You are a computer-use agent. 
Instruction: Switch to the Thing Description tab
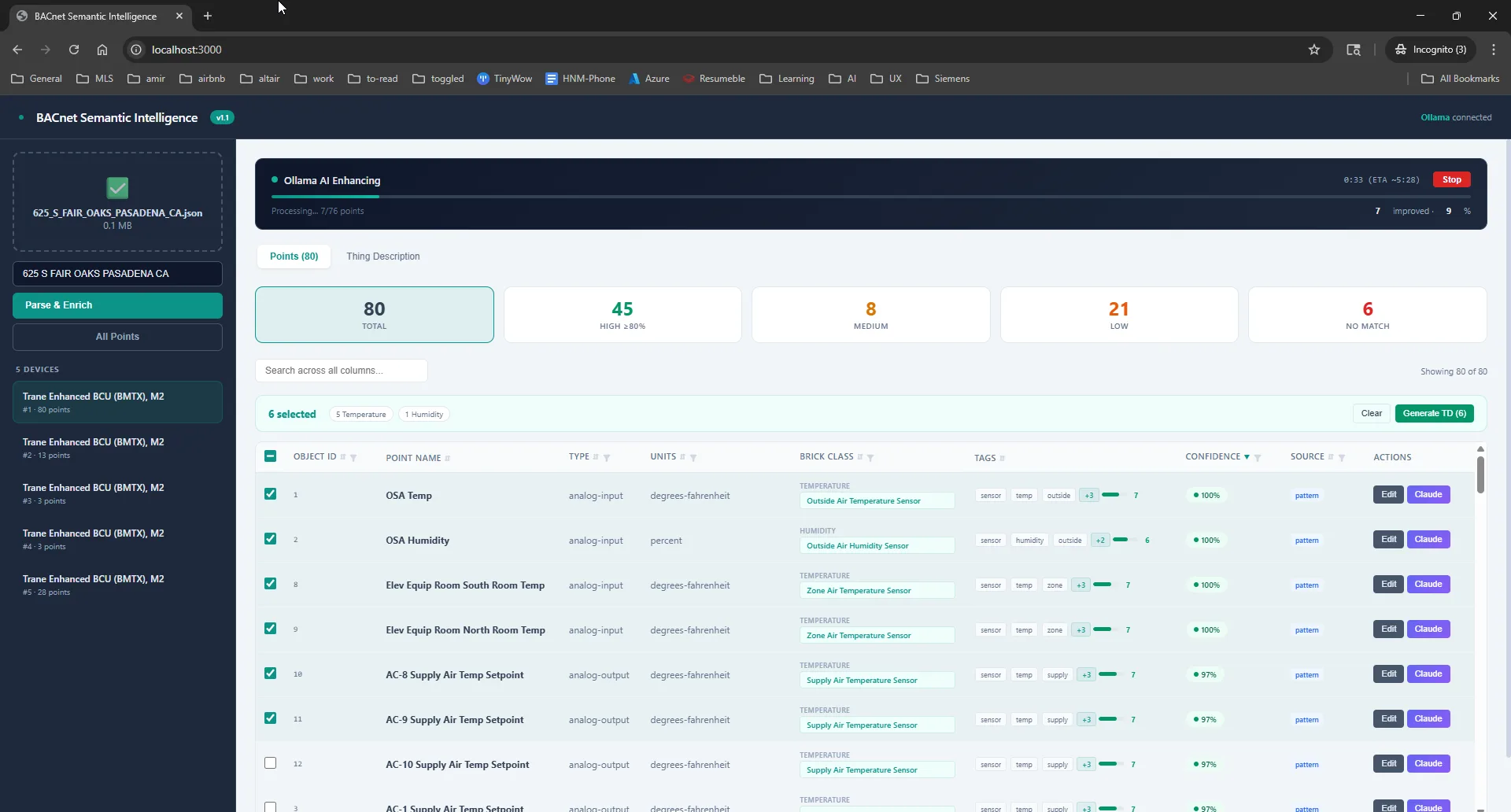coord(383,257)
